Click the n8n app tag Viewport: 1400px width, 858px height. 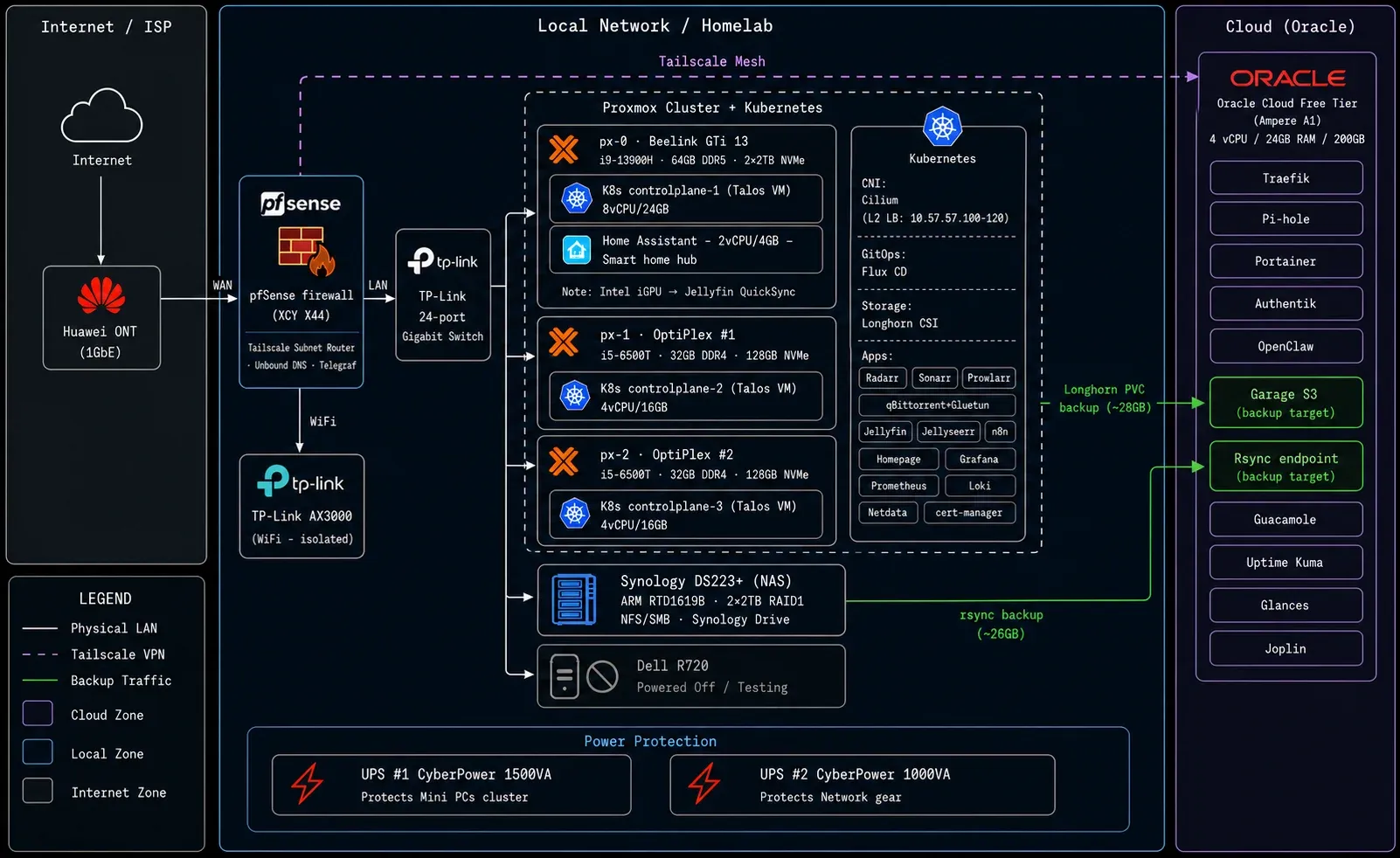pos(1001,432)
